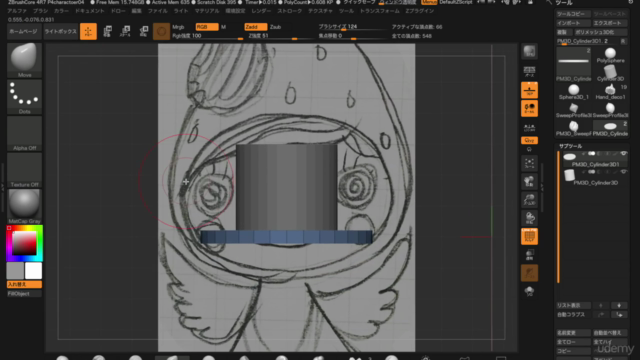Click the Solo icon at the bottom of the right shelf
The image size is (640, 360).
529,291
